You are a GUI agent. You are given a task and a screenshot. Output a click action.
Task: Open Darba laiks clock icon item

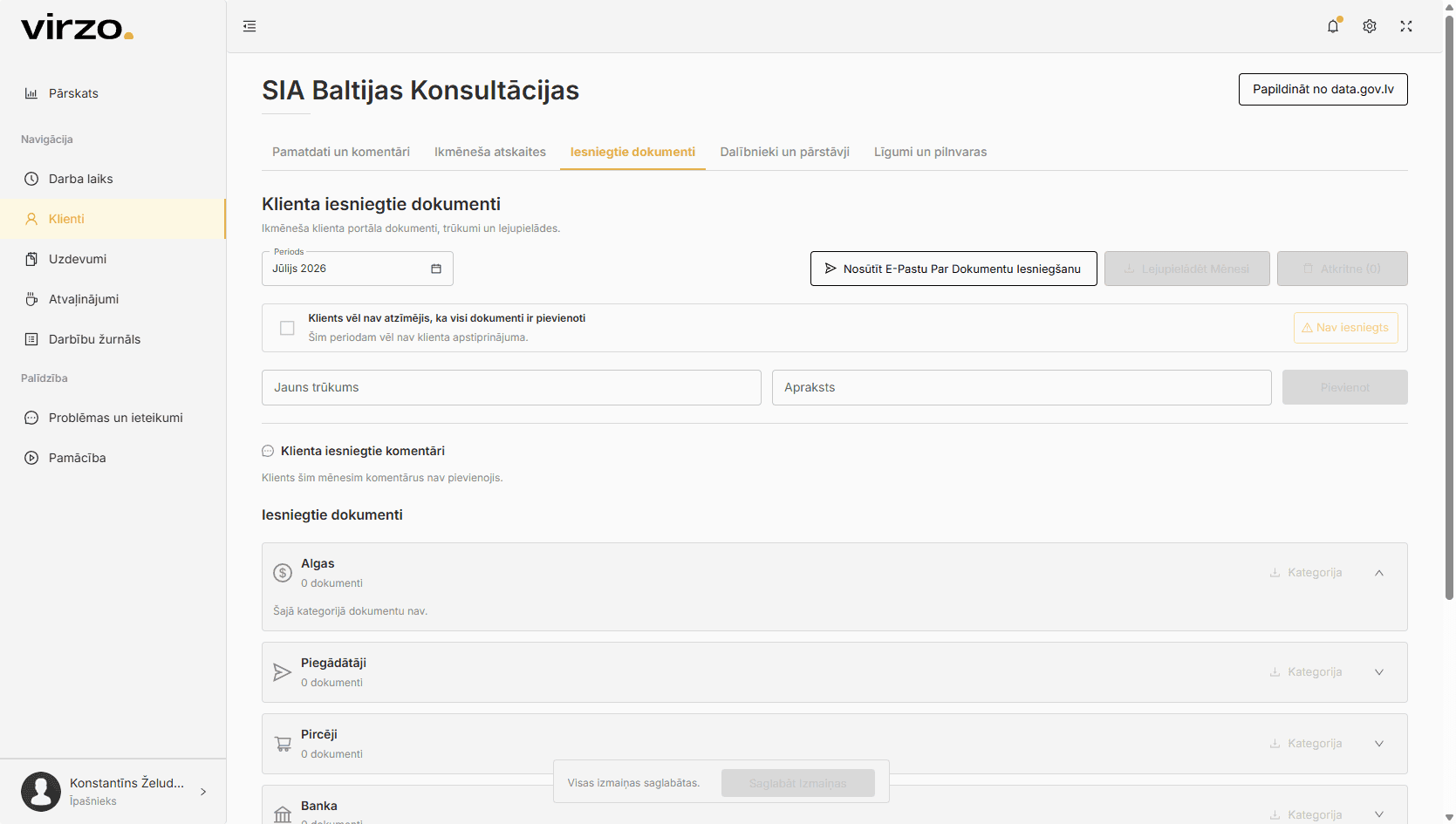(x=31, y=179)
